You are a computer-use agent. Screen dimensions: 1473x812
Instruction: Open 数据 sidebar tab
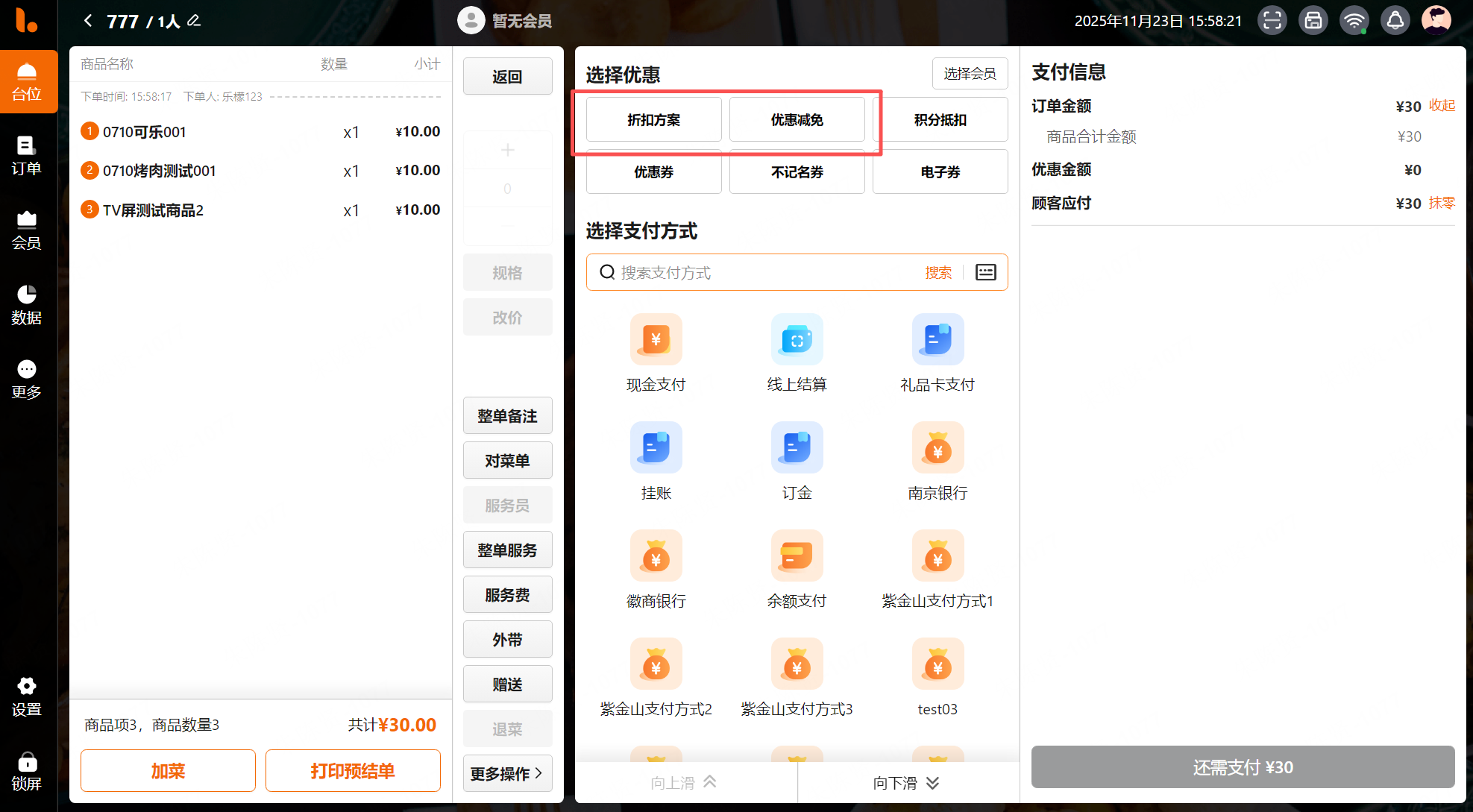pyautogui.click(x=27, y=305)
